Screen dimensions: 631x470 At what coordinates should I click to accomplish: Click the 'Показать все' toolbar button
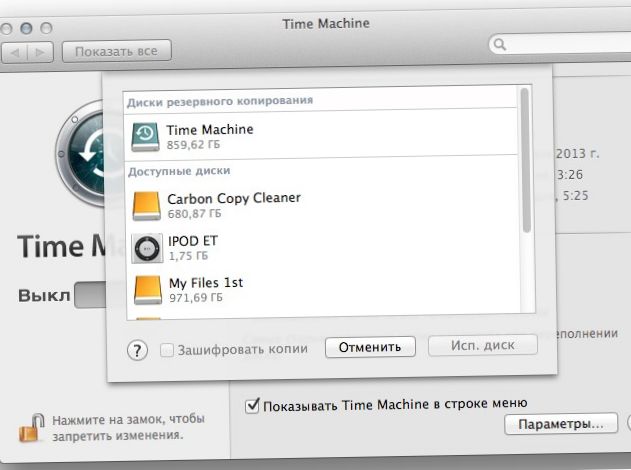[117, 51]
